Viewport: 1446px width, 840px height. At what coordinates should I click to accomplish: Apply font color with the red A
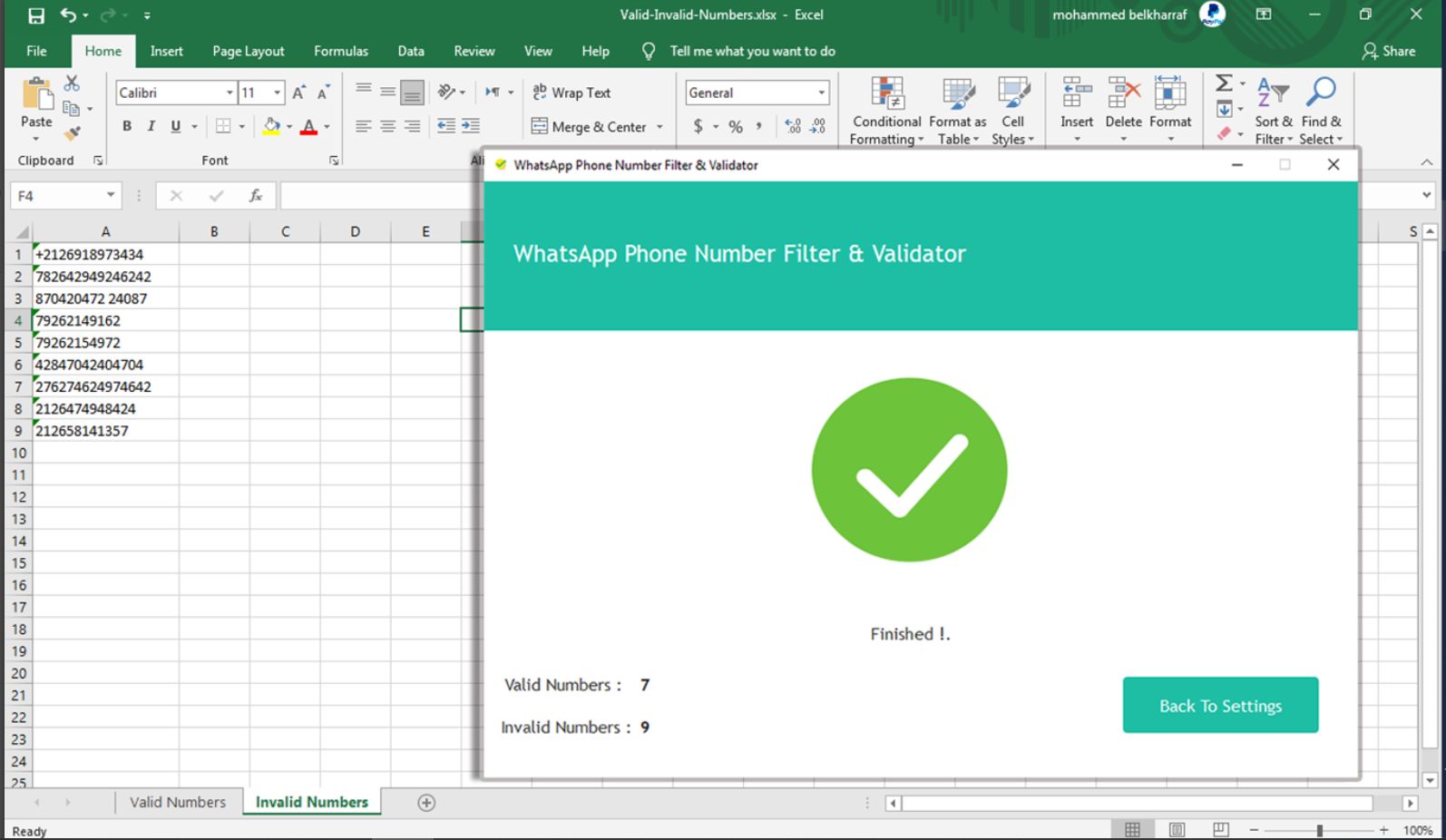click(x=308, y=126)
